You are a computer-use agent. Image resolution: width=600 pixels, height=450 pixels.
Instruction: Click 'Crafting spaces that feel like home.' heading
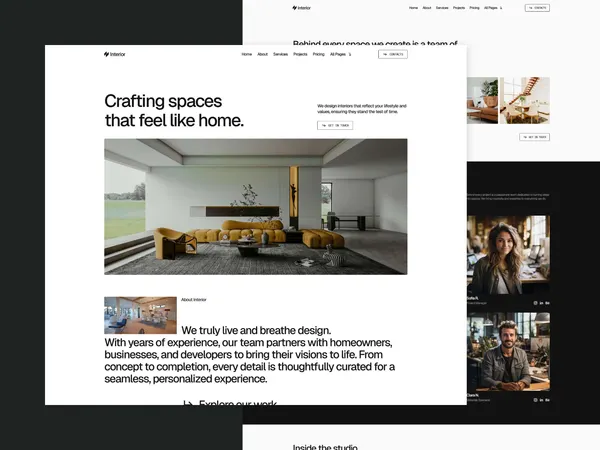[x=174, y=111]
